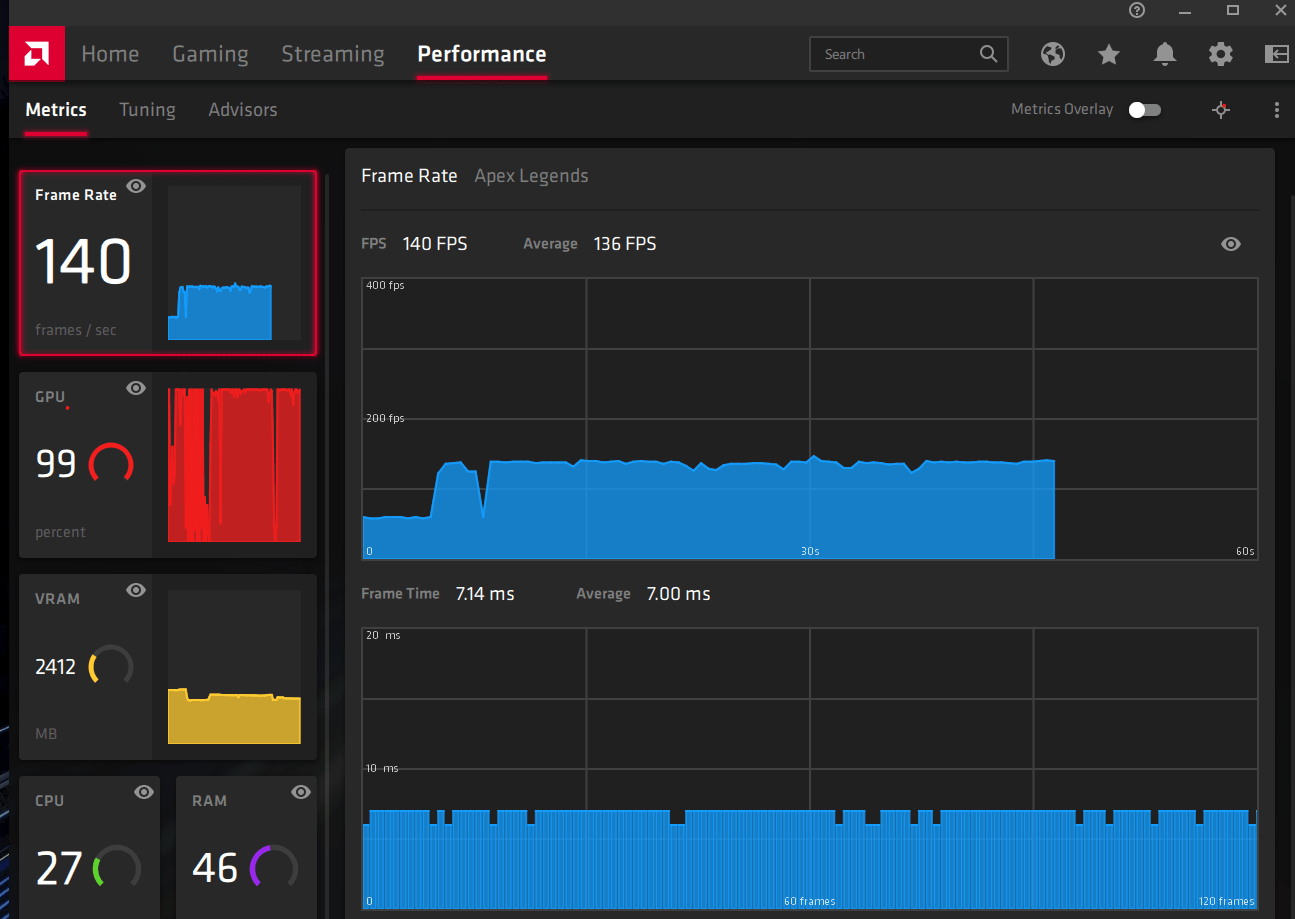
Task: Open notifications bell icon
Action: 1165,54
